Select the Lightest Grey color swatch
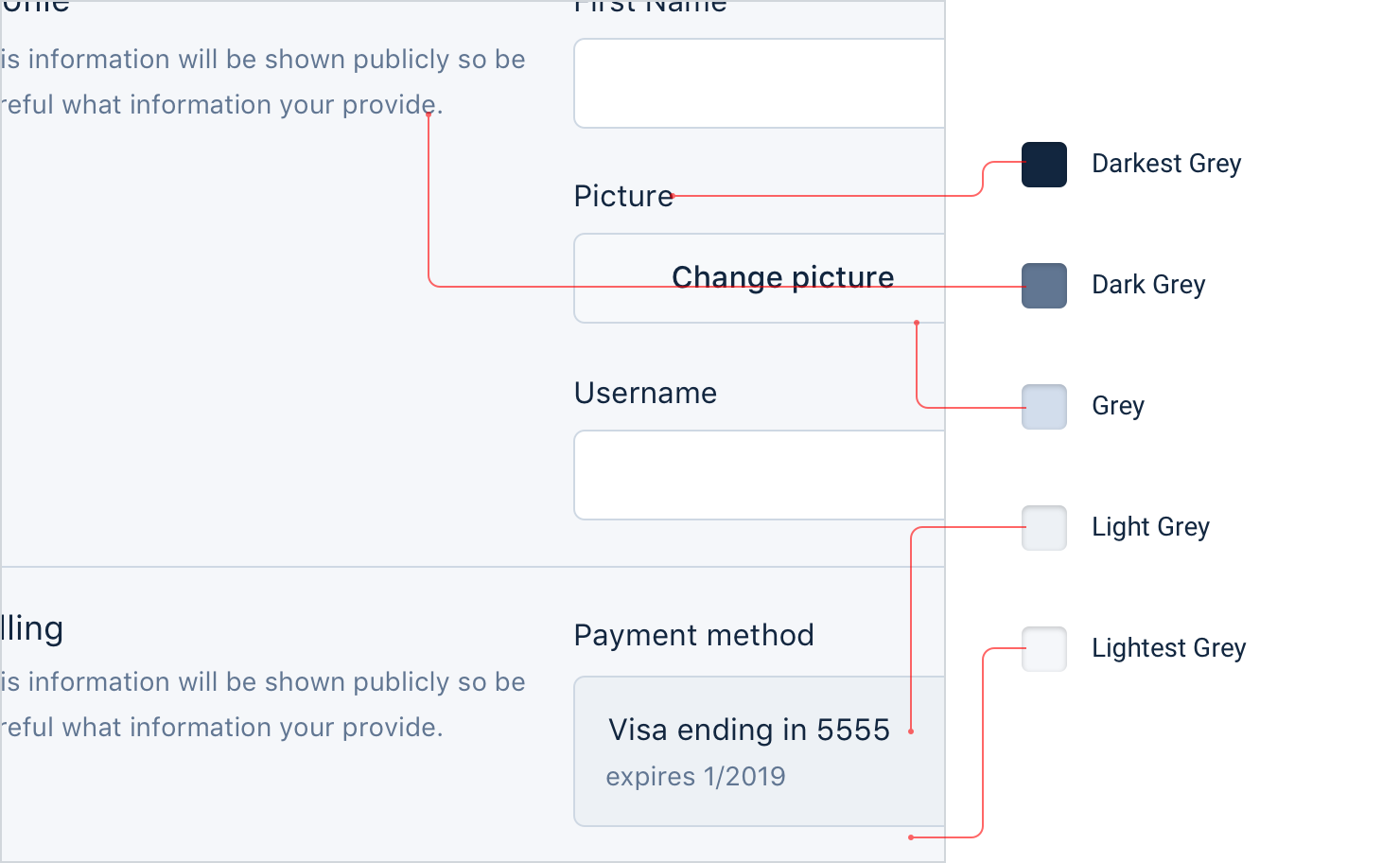 tap(1044, 649)
